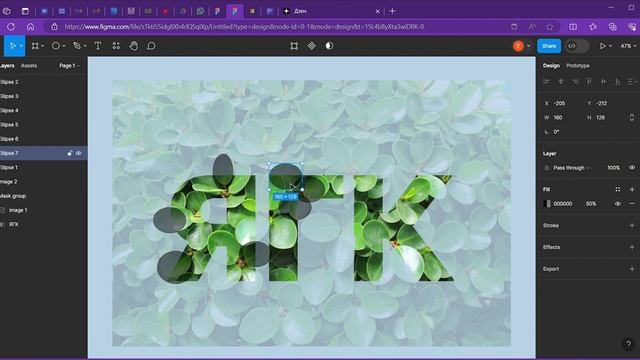640x360 pixels.
Task: Click the black fill color swatch
Action: click(x=547, y=204)
